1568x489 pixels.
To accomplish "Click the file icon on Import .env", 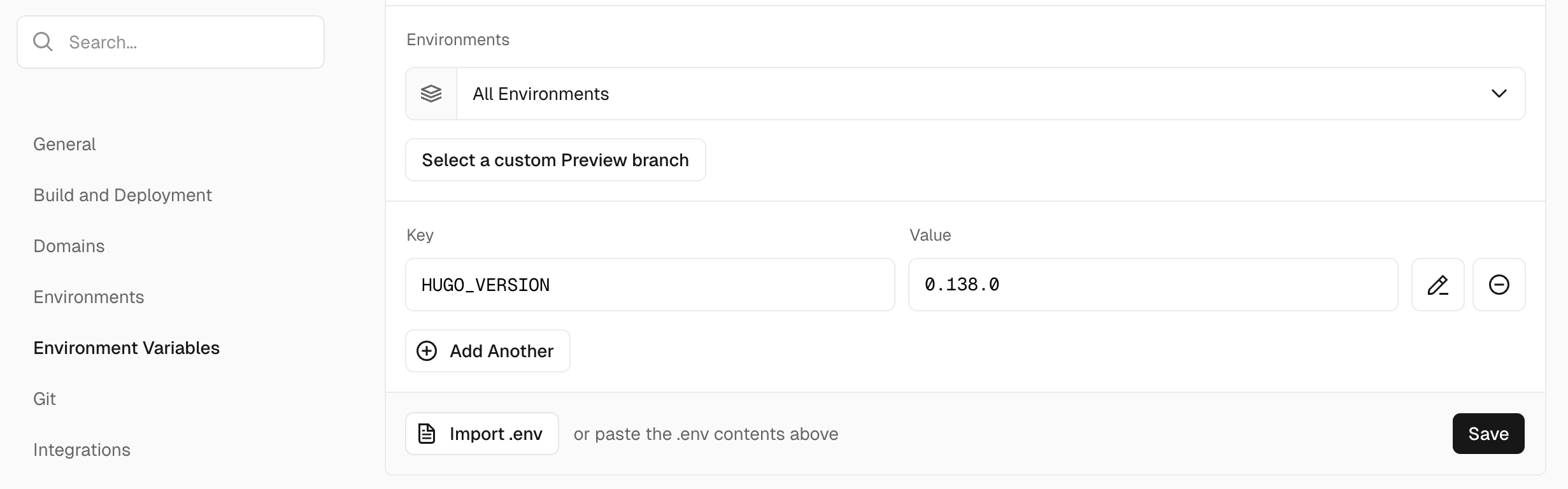I will [x=427, y=434].
